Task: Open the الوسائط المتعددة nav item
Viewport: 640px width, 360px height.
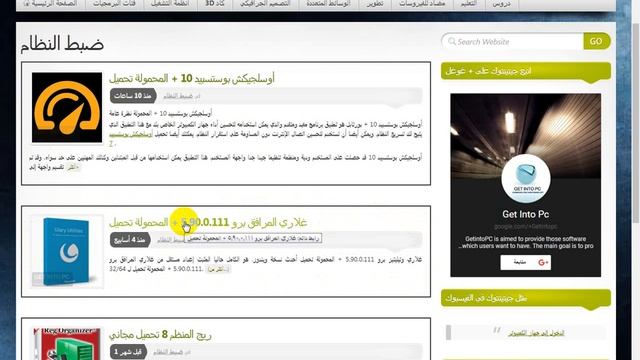Action: coord(328,4)
